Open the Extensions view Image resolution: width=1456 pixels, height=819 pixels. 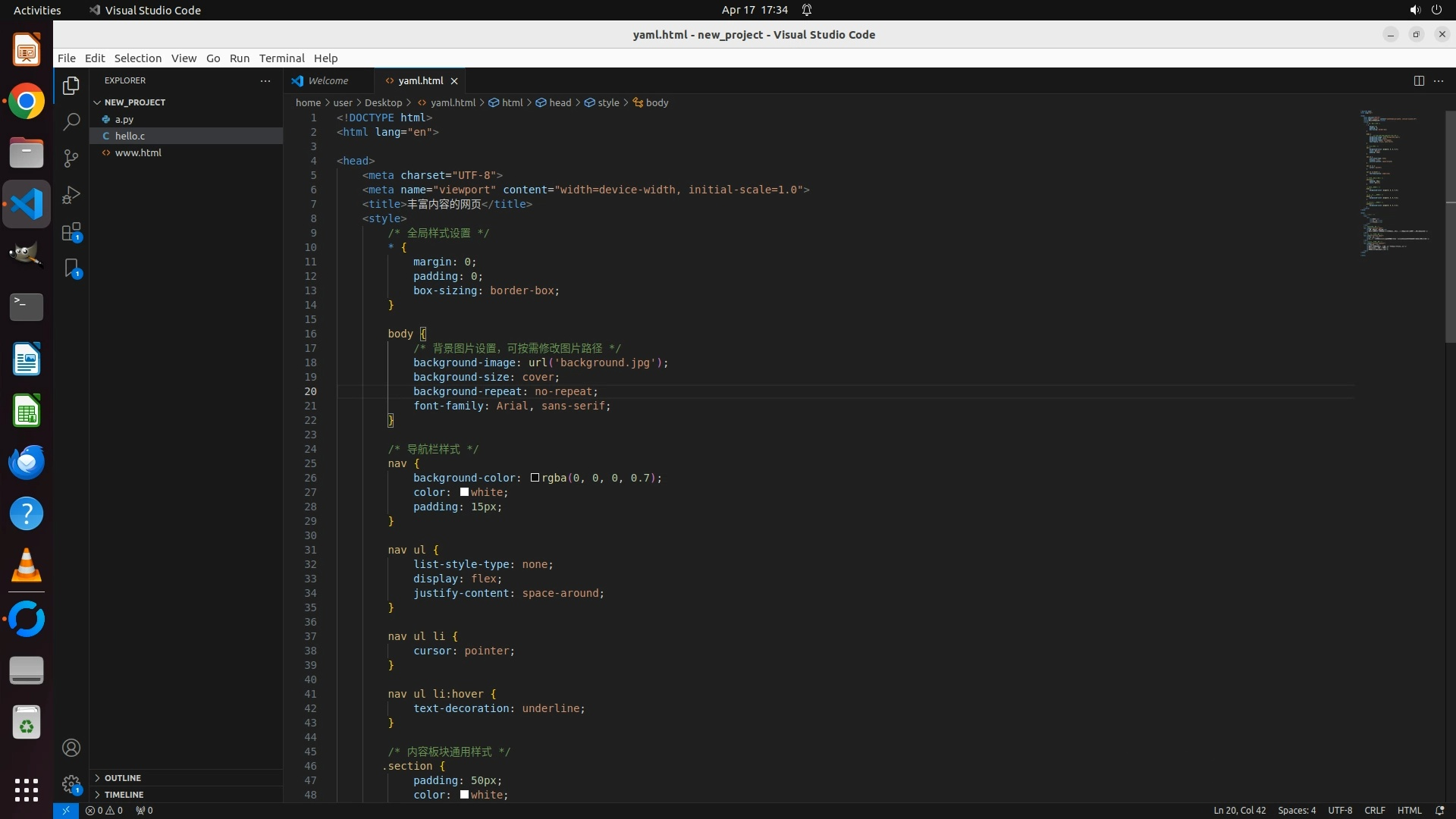tap(71, 232)
